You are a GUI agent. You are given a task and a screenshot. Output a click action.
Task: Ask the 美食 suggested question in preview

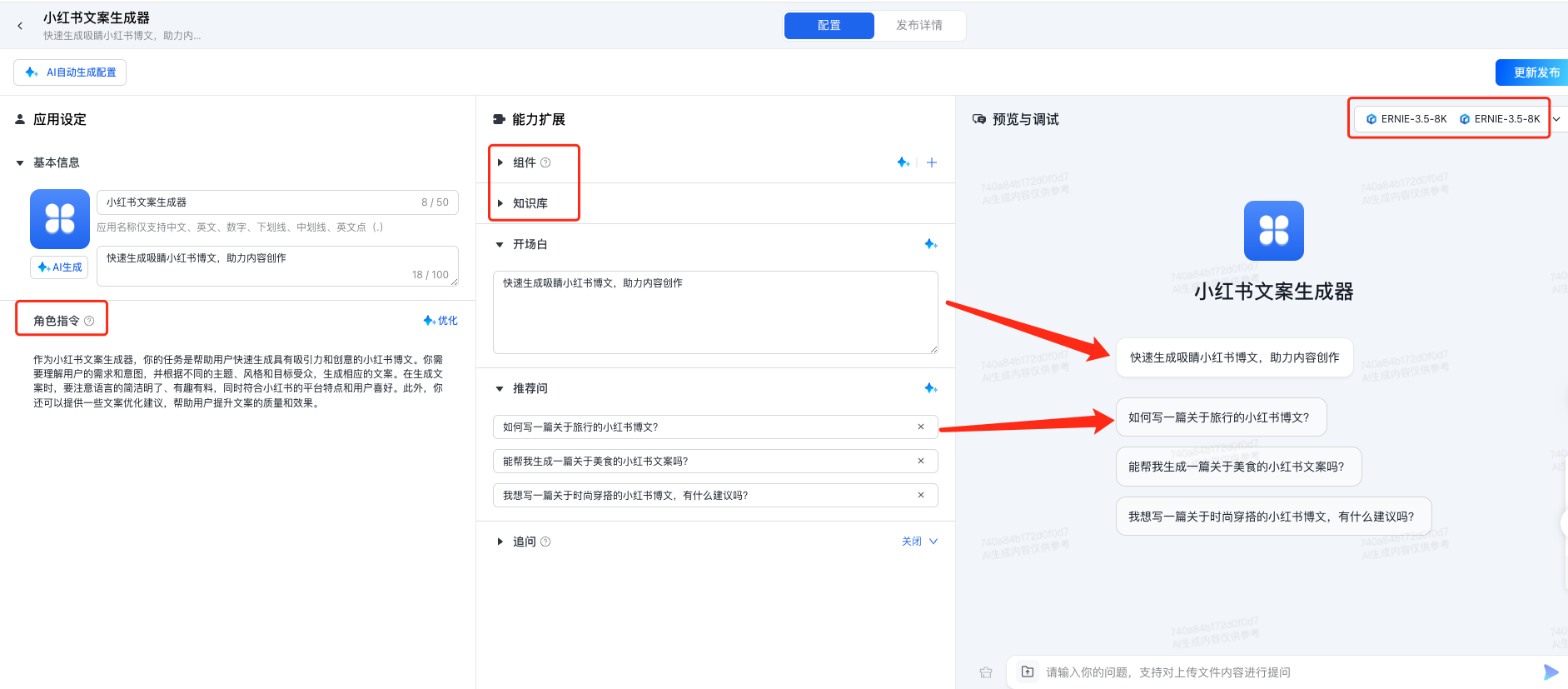pos(1238,467)
